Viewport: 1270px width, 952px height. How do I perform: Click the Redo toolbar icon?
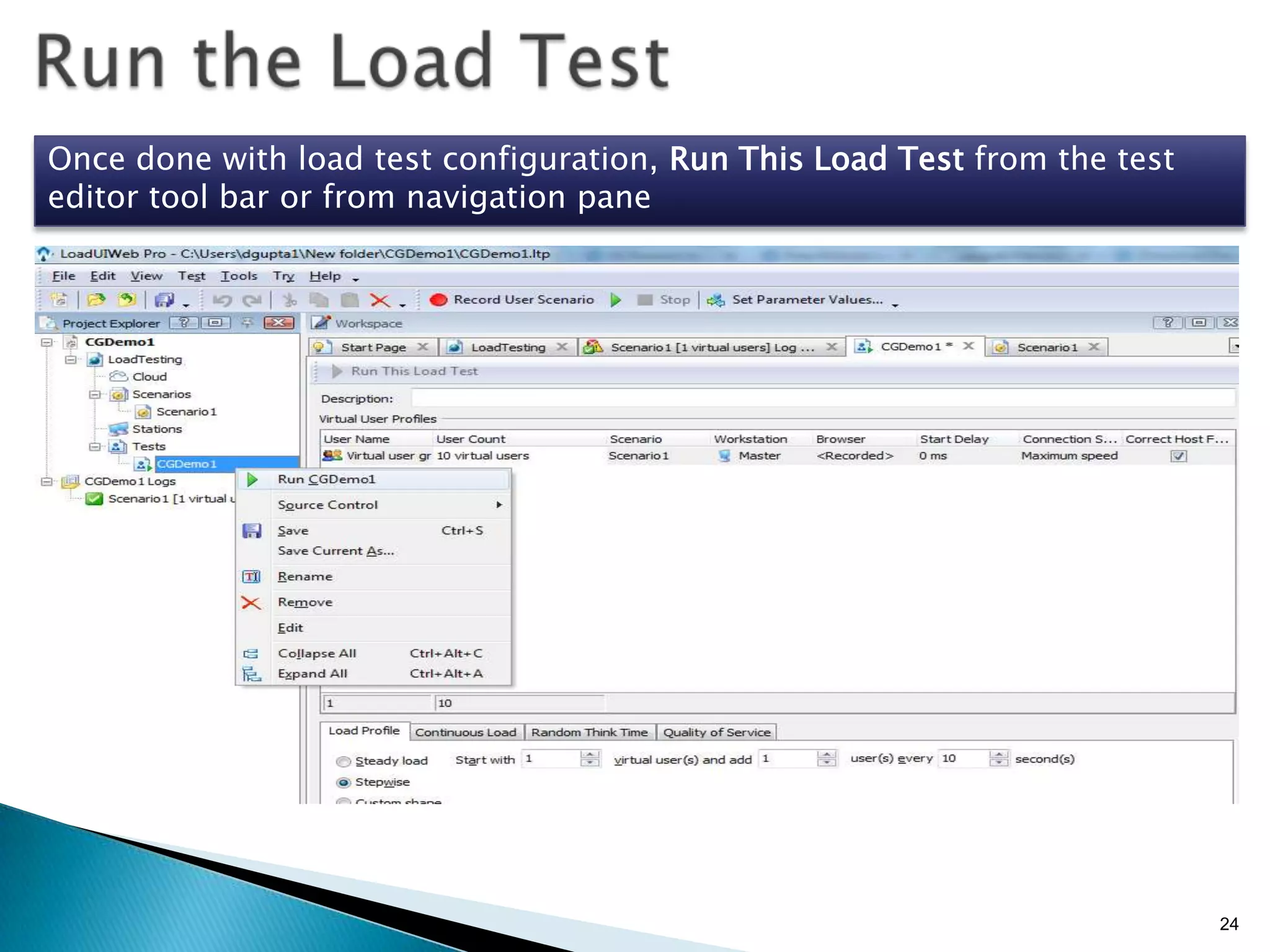point(252,301)
